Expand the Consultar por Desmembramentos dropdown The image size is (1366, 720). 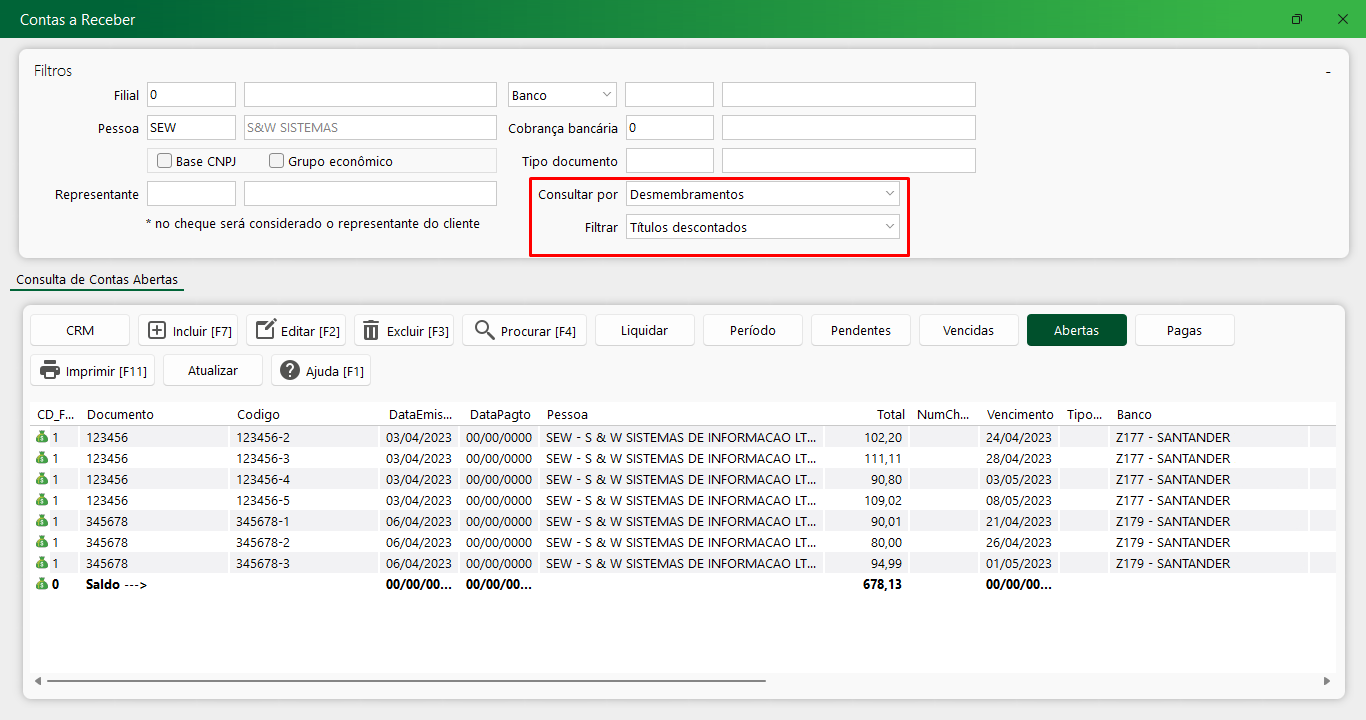click(763, 194)
